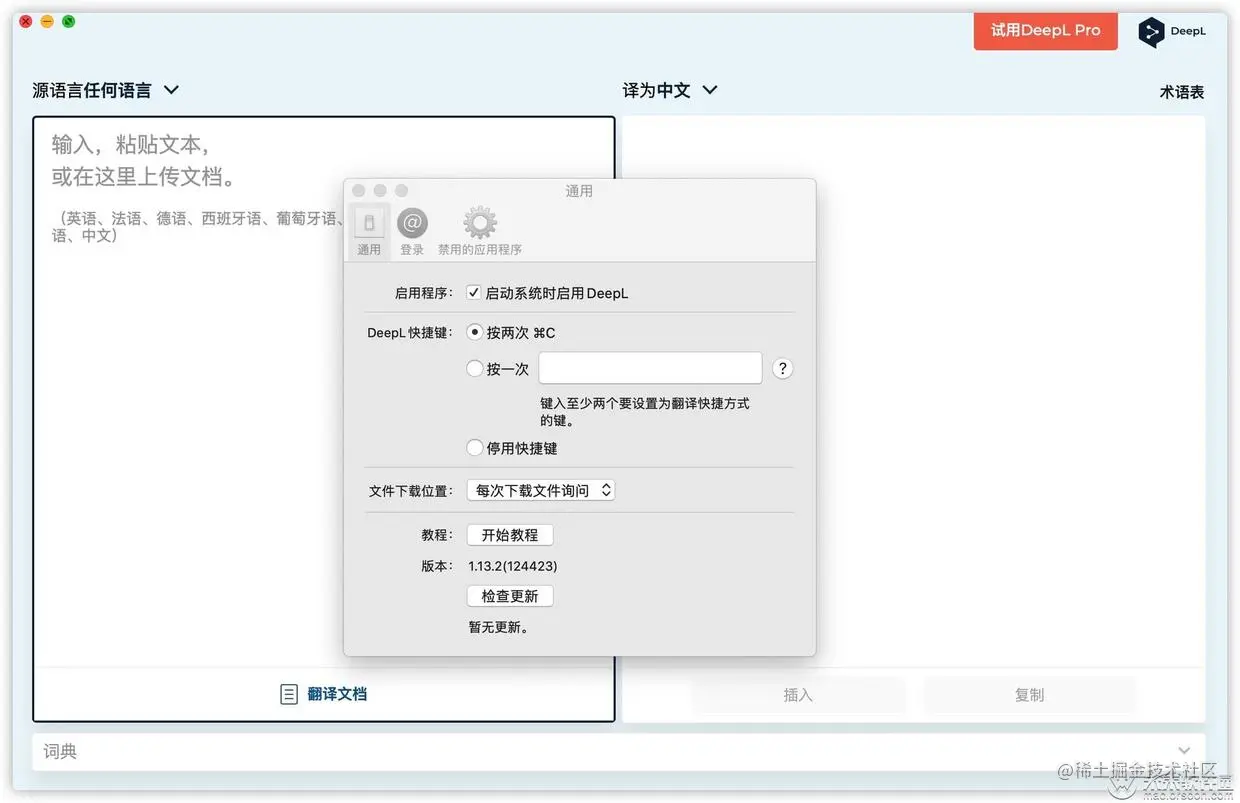Open the 禁用的应用程序 tab
This screenshot has width=1240, height=803.
(480, 233)
